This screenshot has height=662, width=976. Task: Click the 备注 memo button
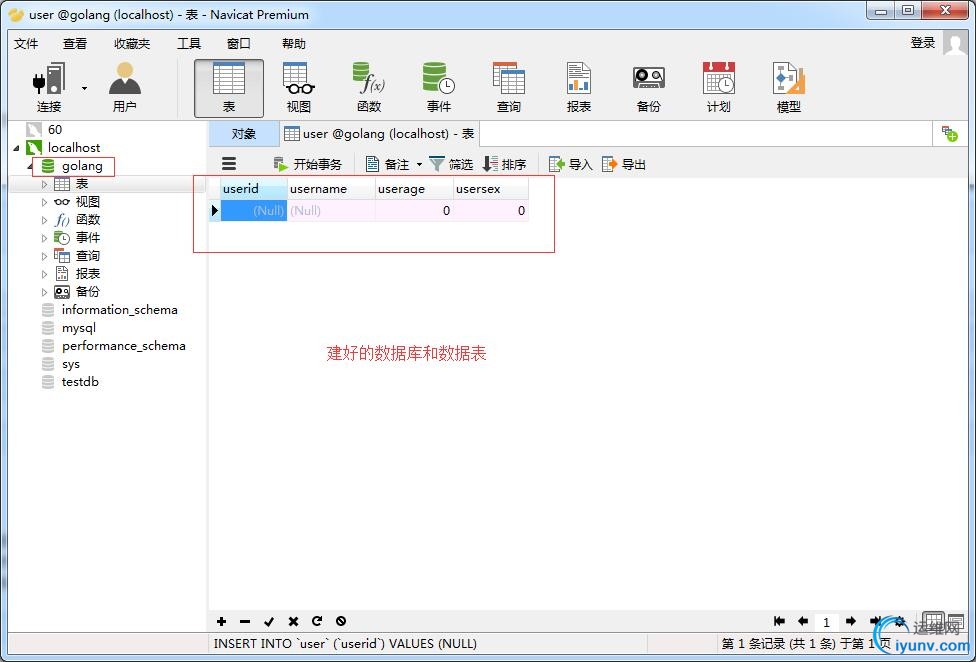(x=388, y=164)
